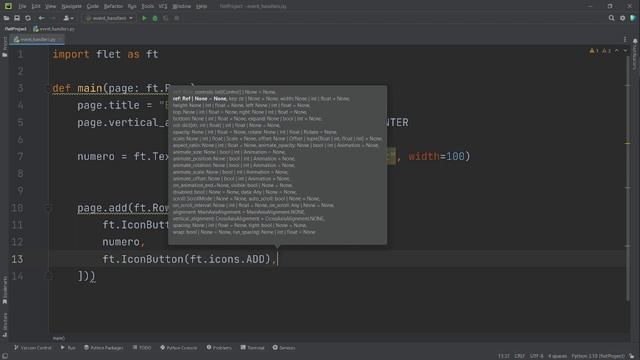Screen dimensions: 640x360
Task: Open the Notifications sidebar tab
Action: click(x=635, y=54)
